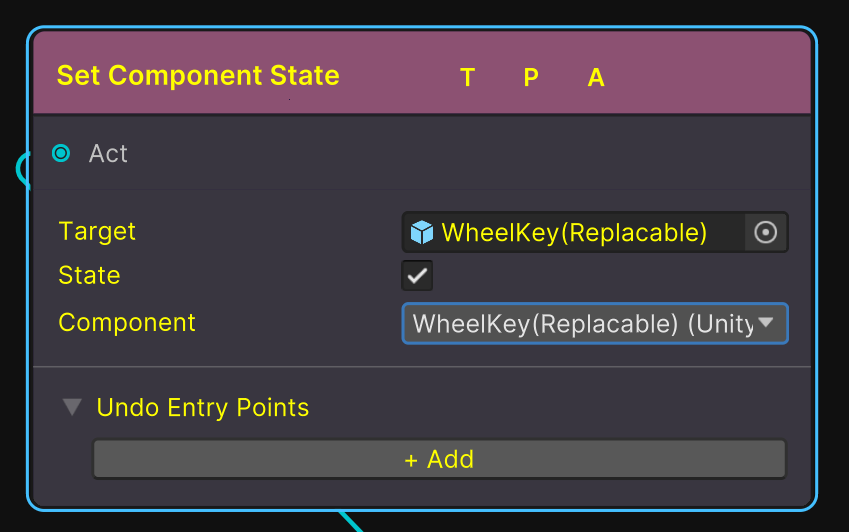Click the State property label
Screen dimensions: 849x532
[89, 276]
